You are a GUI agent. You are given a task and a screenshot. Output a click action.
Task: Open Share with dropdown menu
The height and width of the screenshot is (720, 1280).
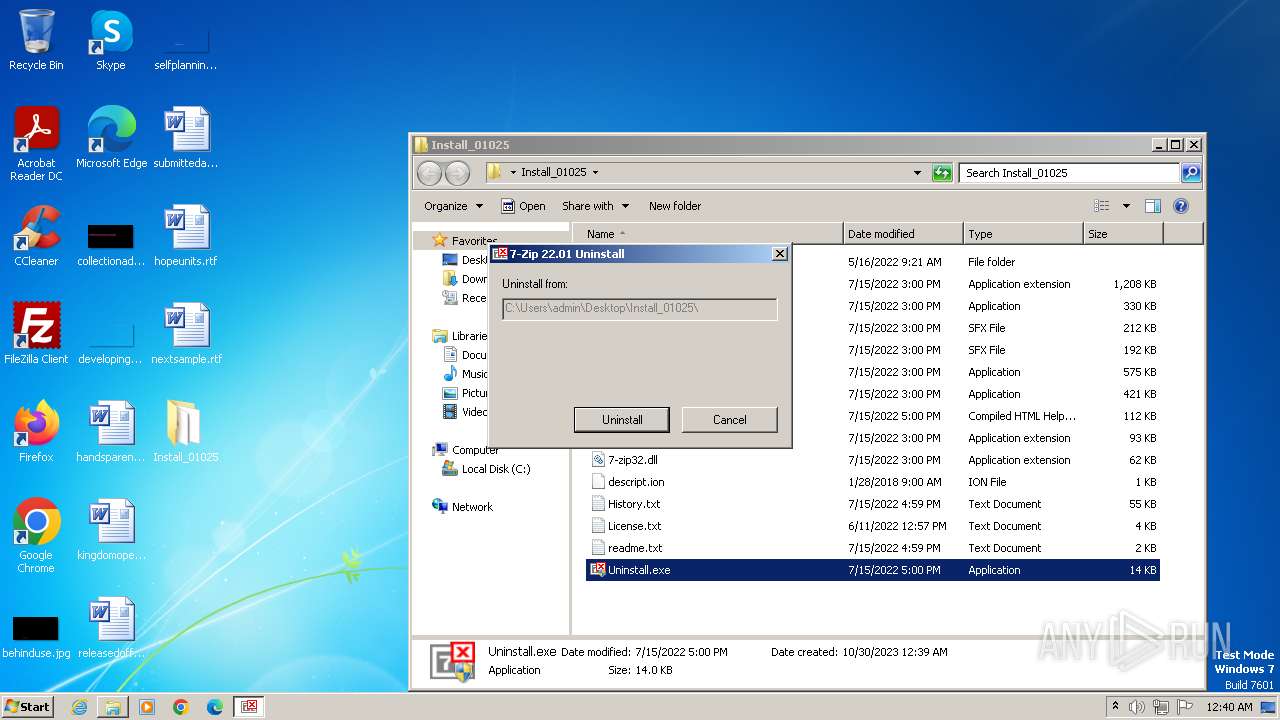coord(595,206)
